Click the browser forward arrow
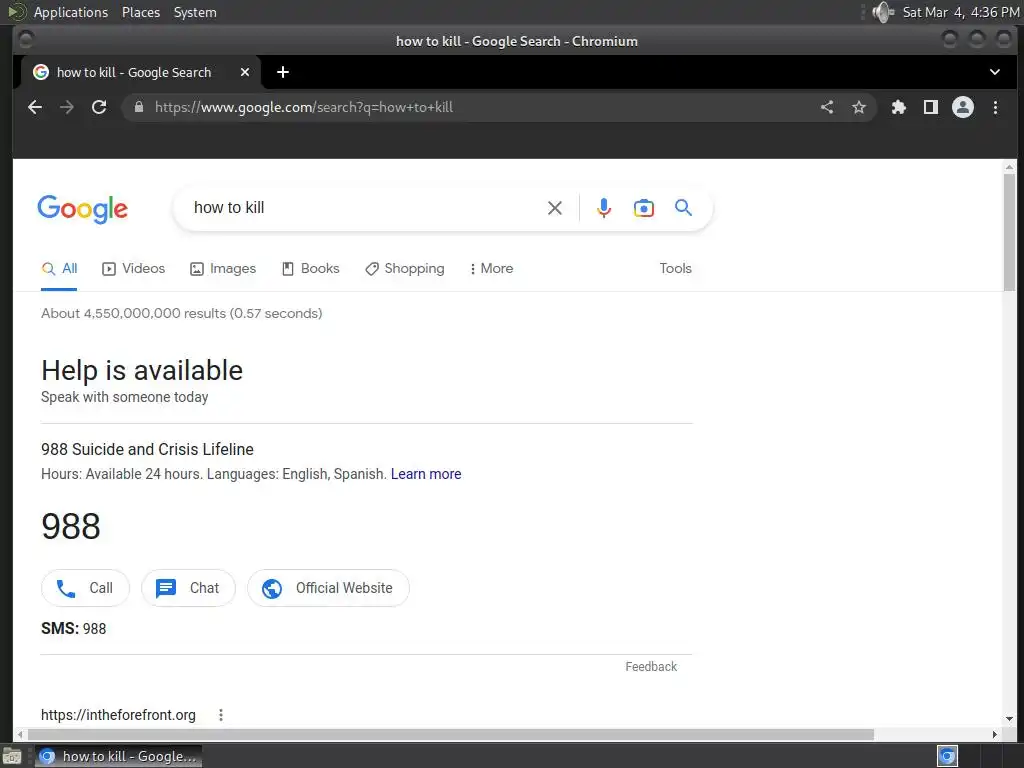Image resolution: width=1024 pixels, height=768 pixels. pyautogui.click(x=67, y=107)
